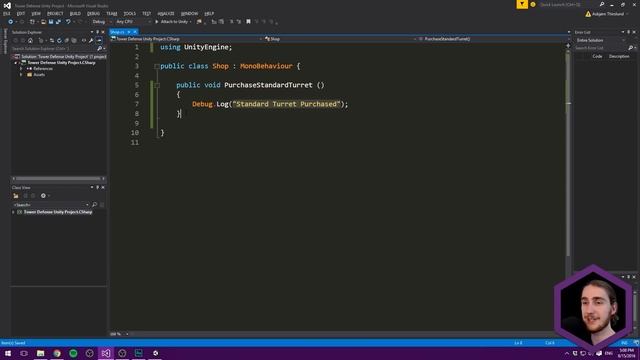Screen dimensions: 640x360
Task: Click the Class View settings gear icon
Action: pos(43,196)
